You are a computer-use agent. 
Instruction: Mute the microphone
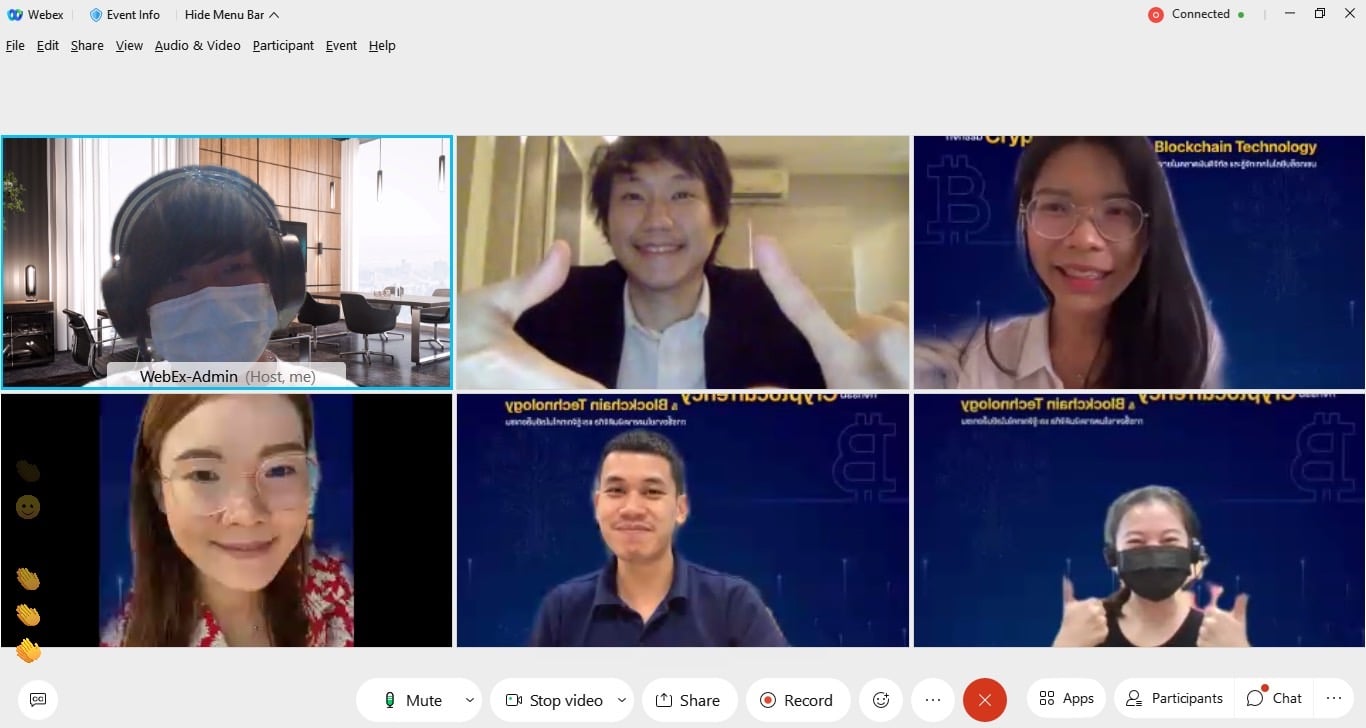coord(412,700)
